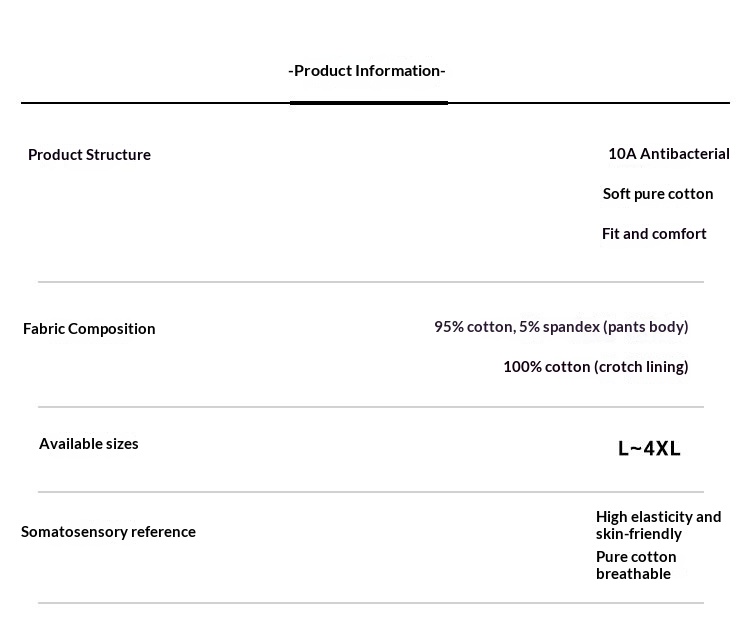Screen dimensions: 750x624
Task: Click the divider below Product Structure section
Action: point(371,282)
